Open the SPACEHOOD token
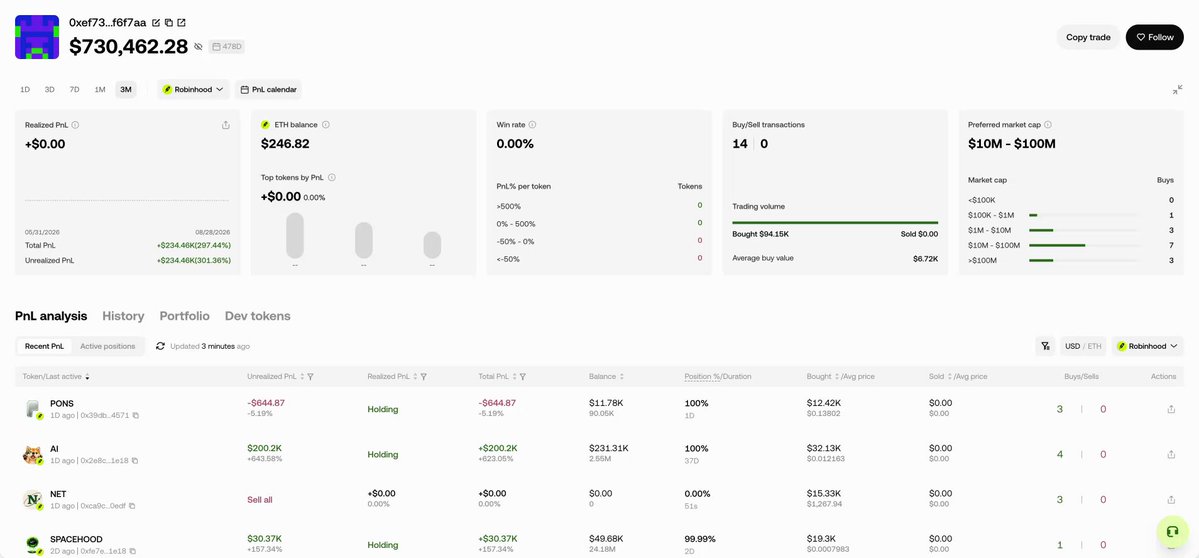 [x=76, y=539]
